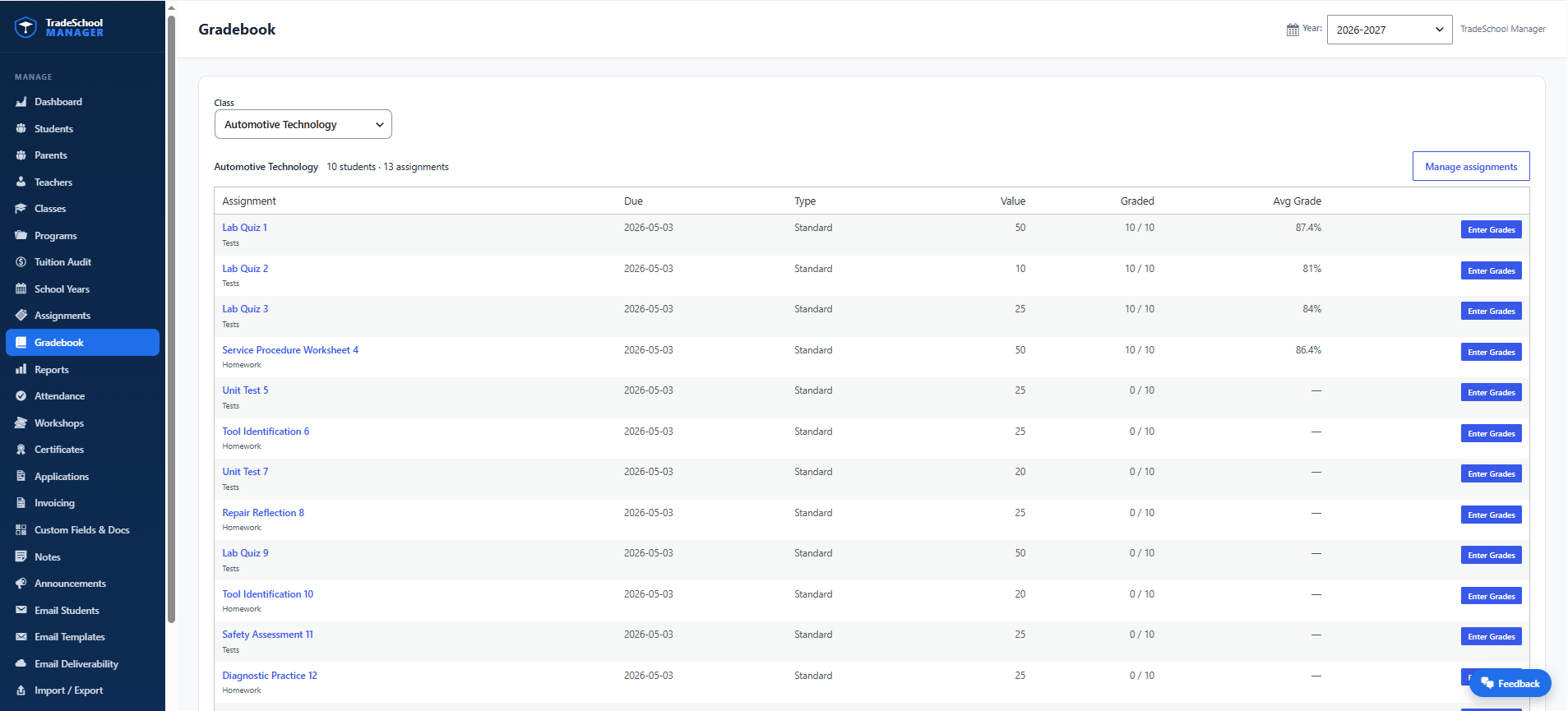
Task: Click the Classes flag icon
Action: click(21, 209)
